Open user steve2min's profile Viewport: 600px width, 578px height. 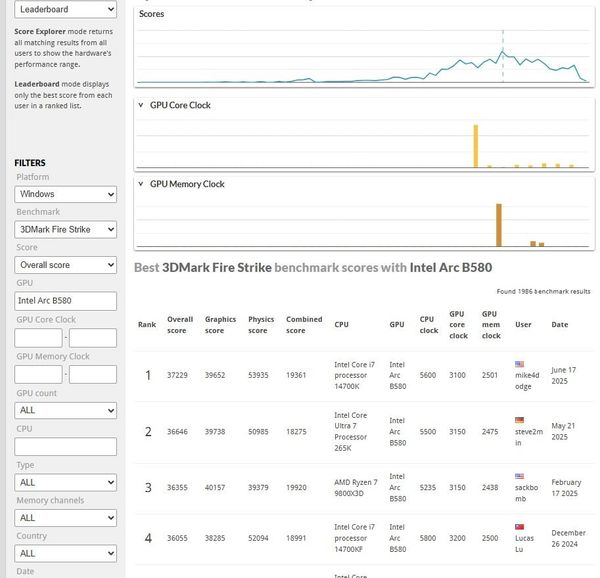528,437
